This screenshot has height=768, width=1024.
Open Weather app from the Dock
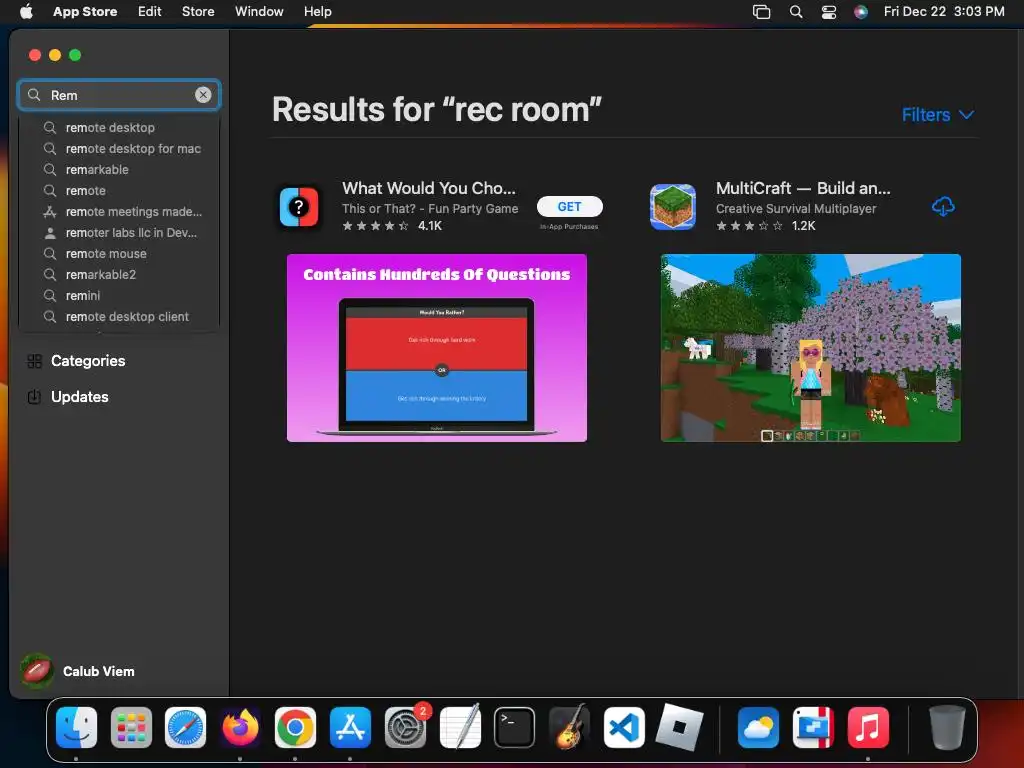(758, 727)
